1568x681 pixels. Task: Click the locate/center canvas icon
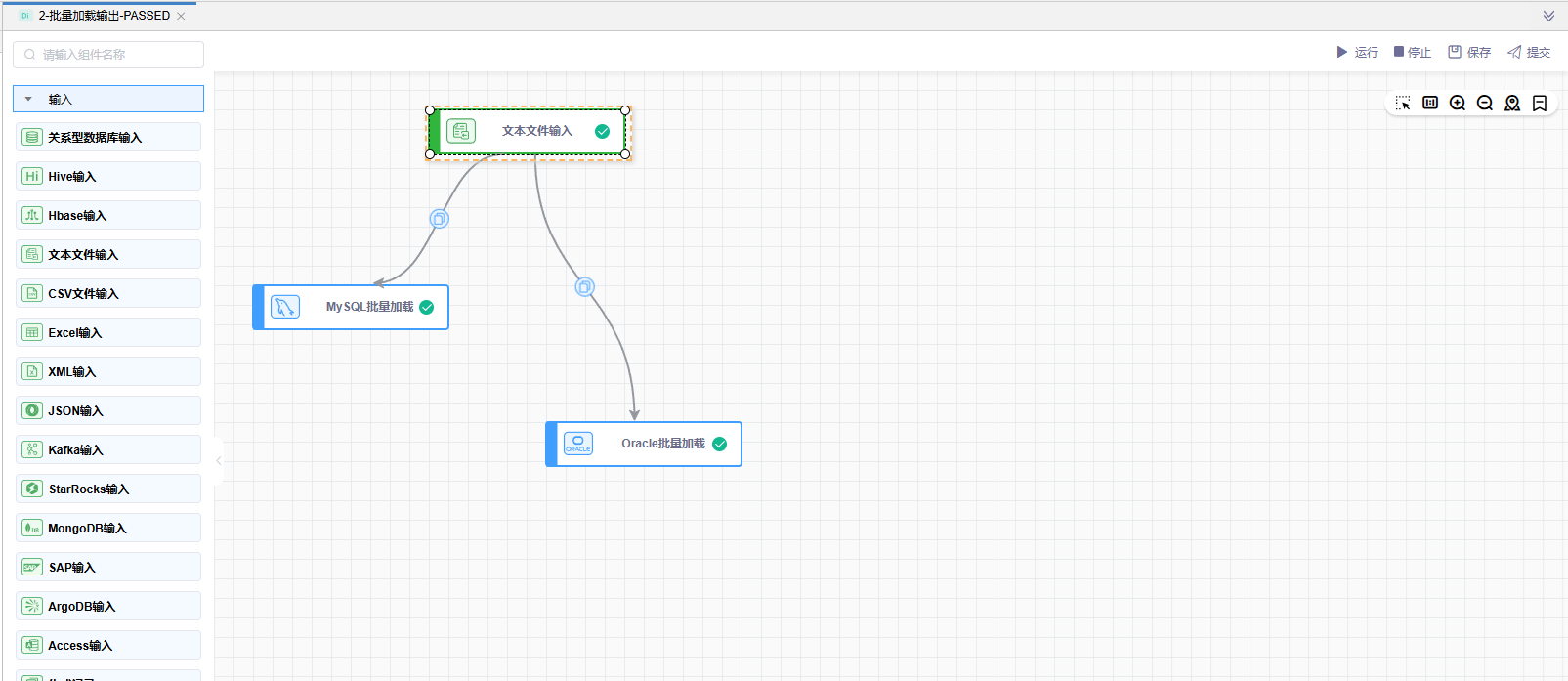1512,104
